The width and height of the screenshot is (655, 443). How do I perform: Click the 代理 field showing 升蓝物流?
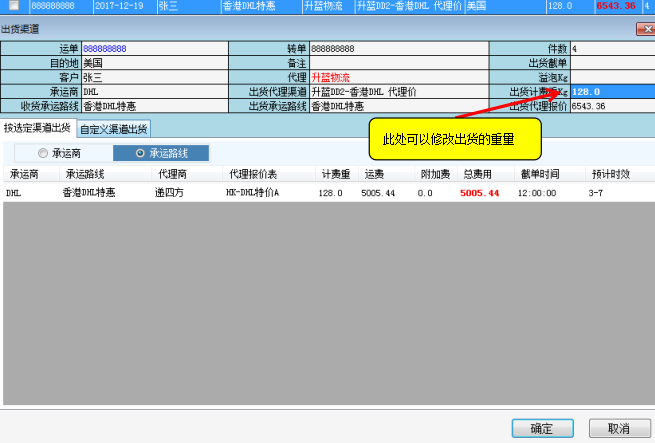point(398,77)
